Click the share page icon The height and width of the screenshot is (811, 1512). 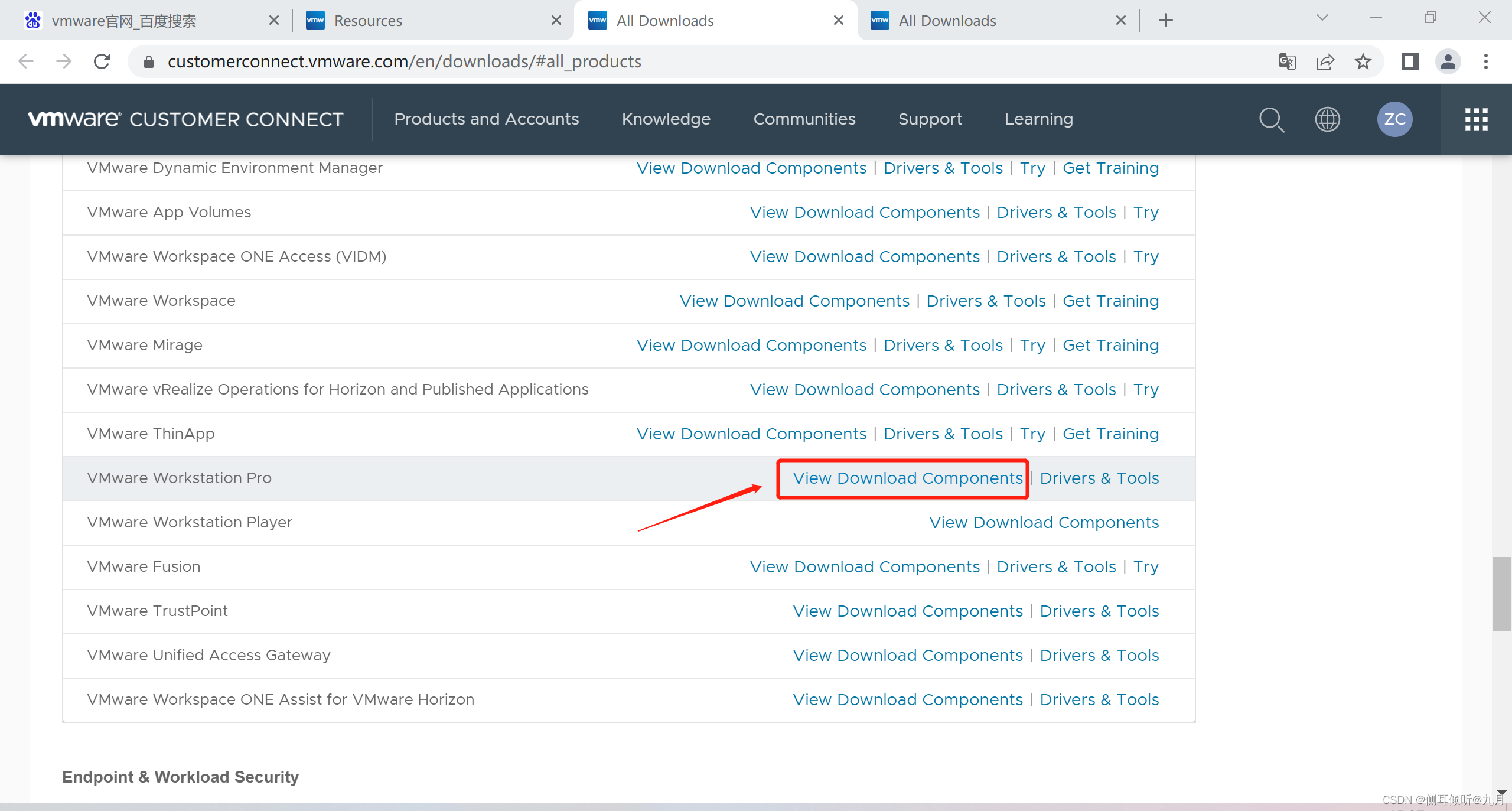point(1325,61)
